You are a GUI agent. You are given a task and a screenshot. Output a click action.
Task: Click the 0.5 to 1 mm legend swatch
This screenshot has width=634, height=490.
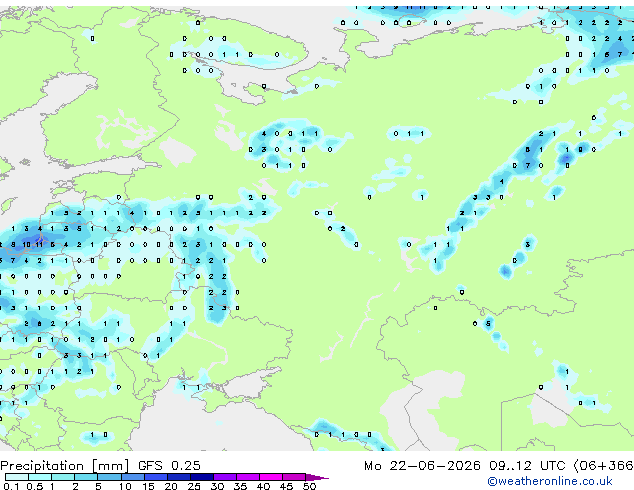coord(40,477)
